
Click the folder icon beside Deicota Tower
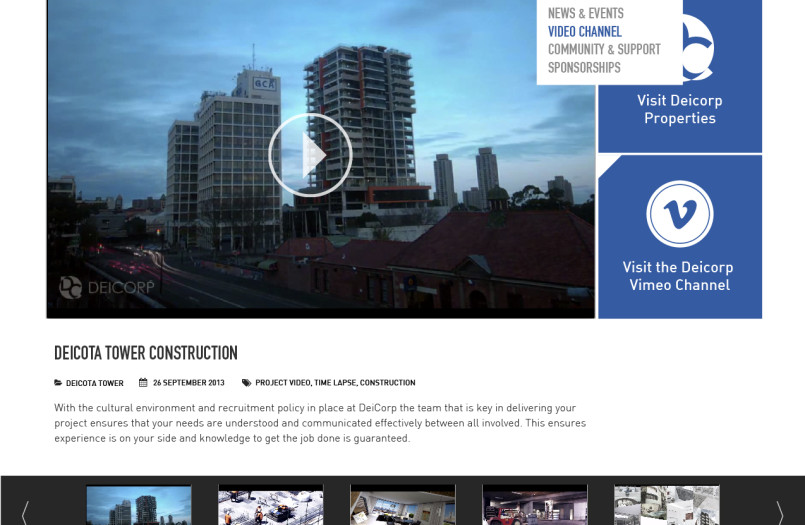click(x=58, y=383)
